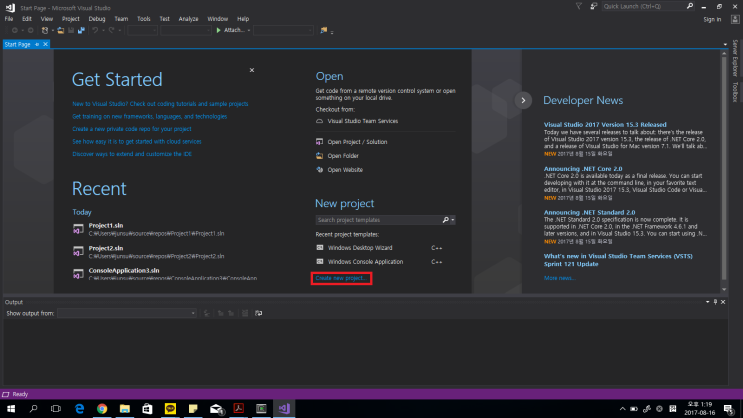Click the Save All toolbar icon
The image size is (743, 418).
(81, 30)
